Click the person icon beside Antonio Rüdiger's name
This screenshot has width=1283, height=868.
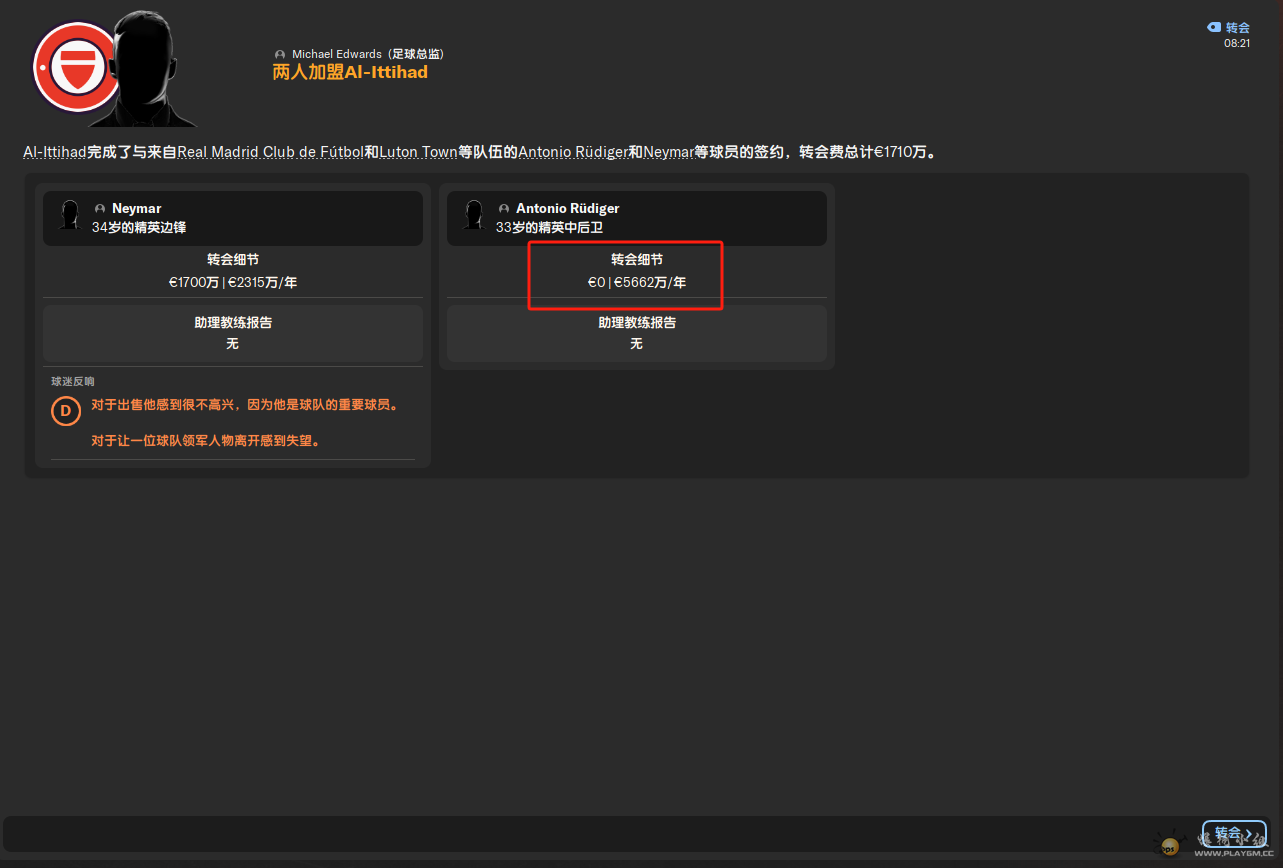click(504, 209)
